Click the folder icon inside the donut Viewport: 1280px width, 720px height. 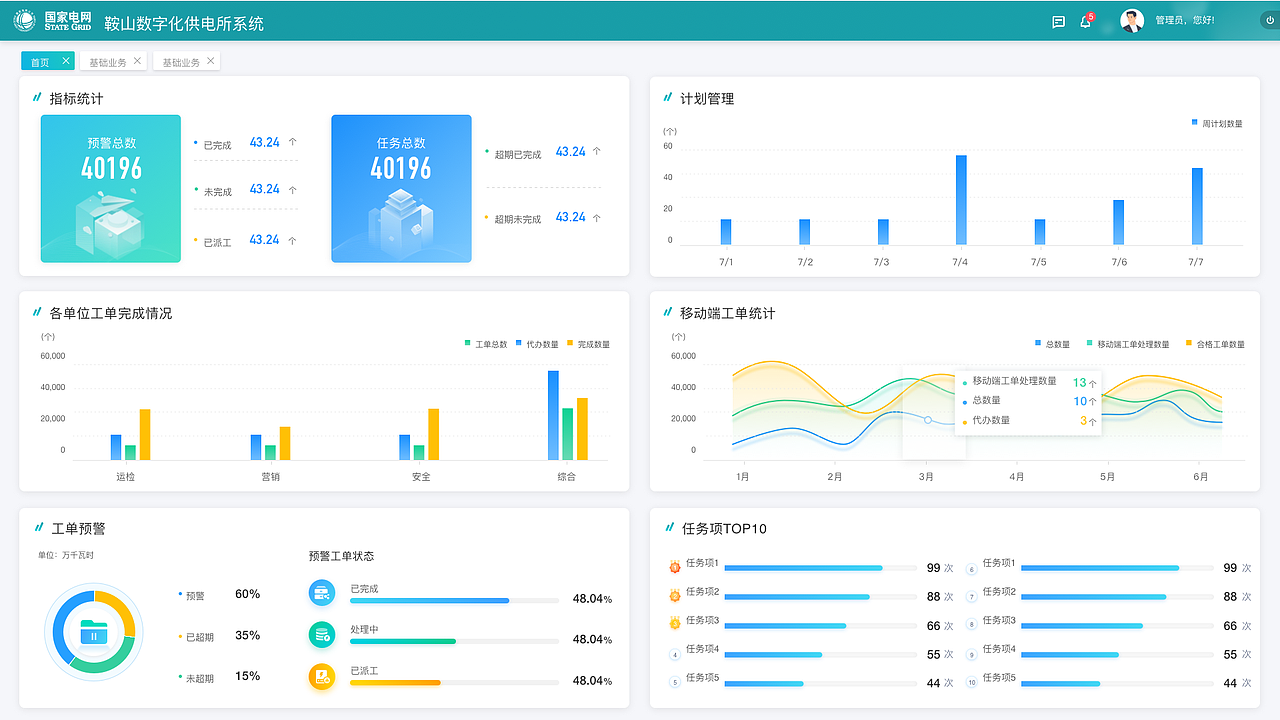tap(93, 632)
